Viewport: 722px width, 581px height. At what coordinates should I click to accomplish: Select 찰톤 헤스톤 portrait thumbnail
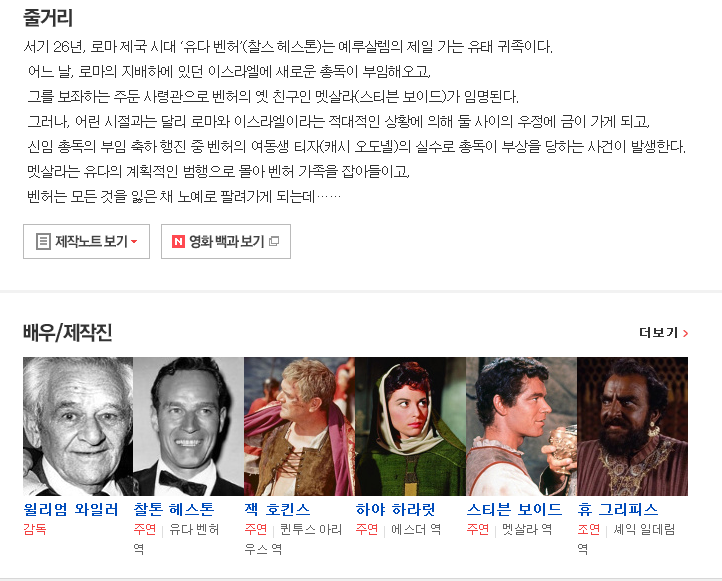coord(189,426)
